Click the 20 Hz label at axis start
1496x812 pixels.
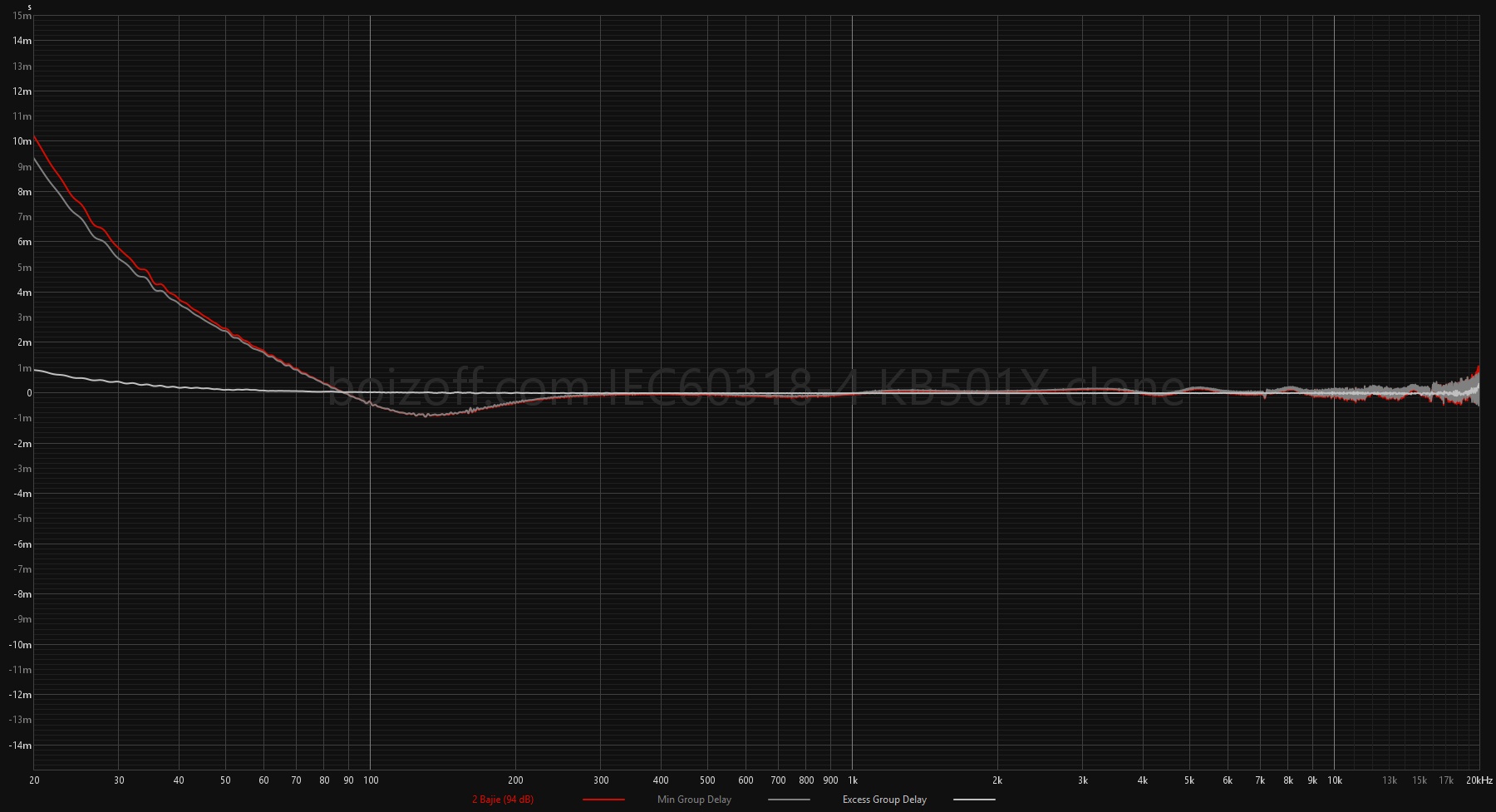34,780
